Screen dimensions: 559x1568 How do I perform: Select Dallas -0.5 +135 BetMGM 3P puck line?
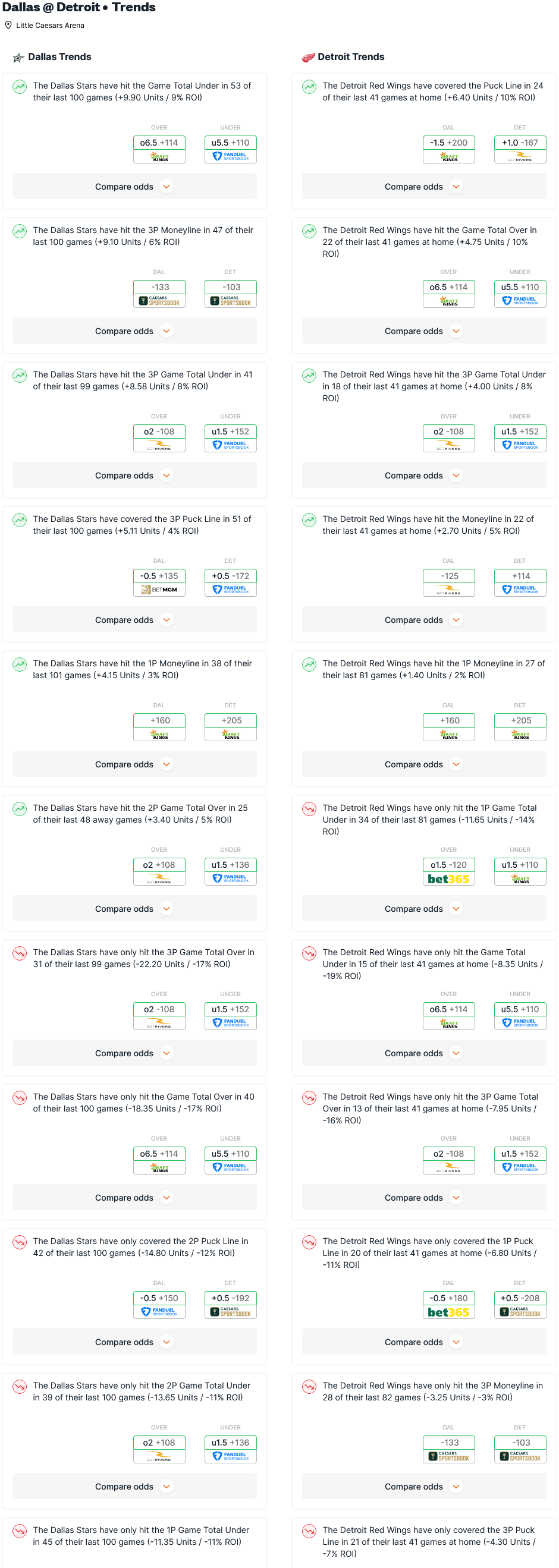click(159, 583)
